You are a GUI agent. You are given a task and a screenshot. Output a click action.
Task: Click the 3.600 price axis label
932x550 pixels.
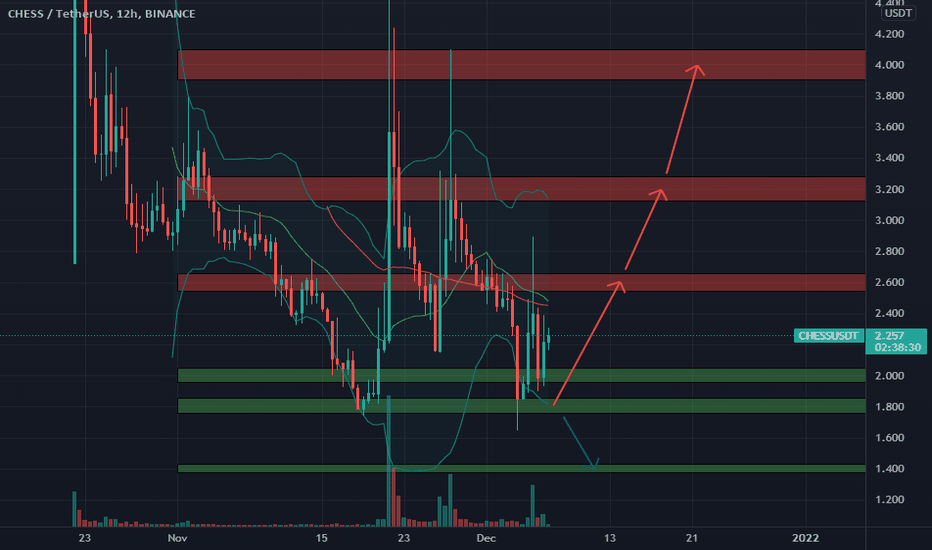pos(889,127)
